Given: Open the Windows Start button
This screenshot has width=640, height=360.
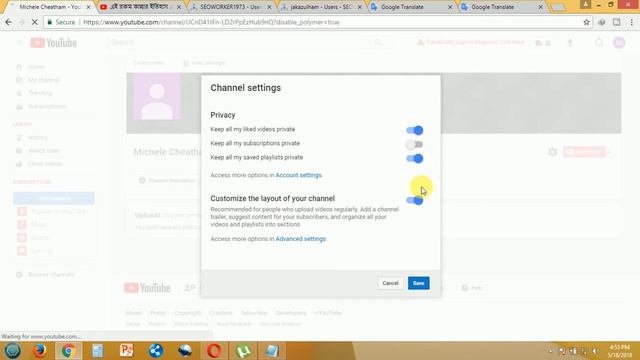Looking at the screenshot, I should pos(12,351).
